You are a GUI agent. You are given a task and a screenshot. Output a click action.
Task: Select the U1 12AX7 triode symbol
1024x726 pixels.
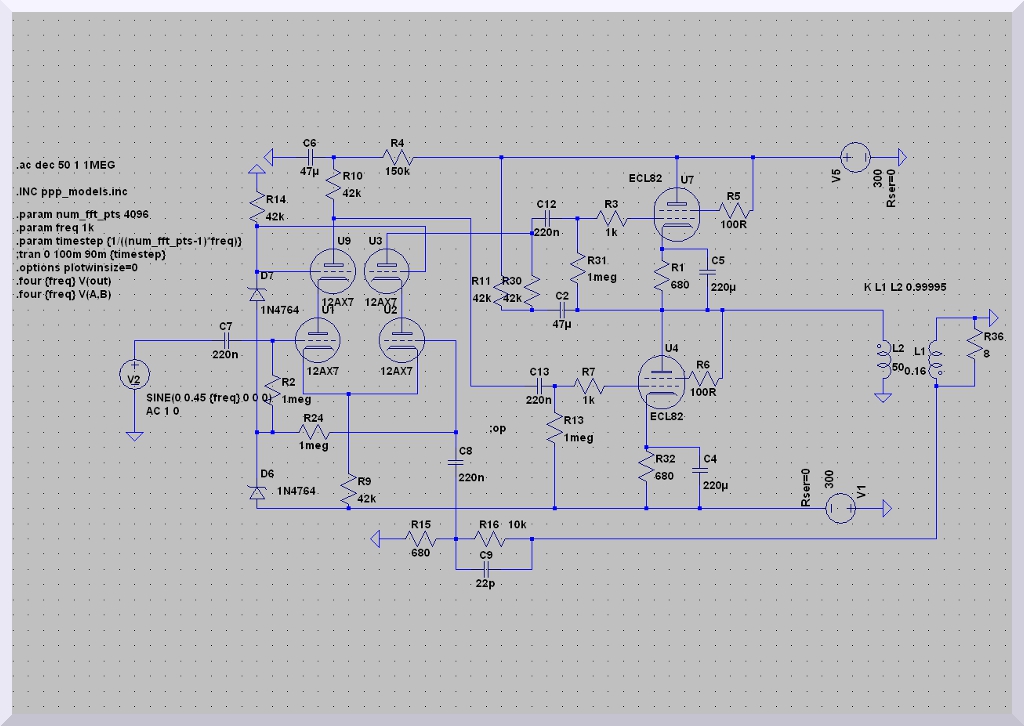point(319,345)
